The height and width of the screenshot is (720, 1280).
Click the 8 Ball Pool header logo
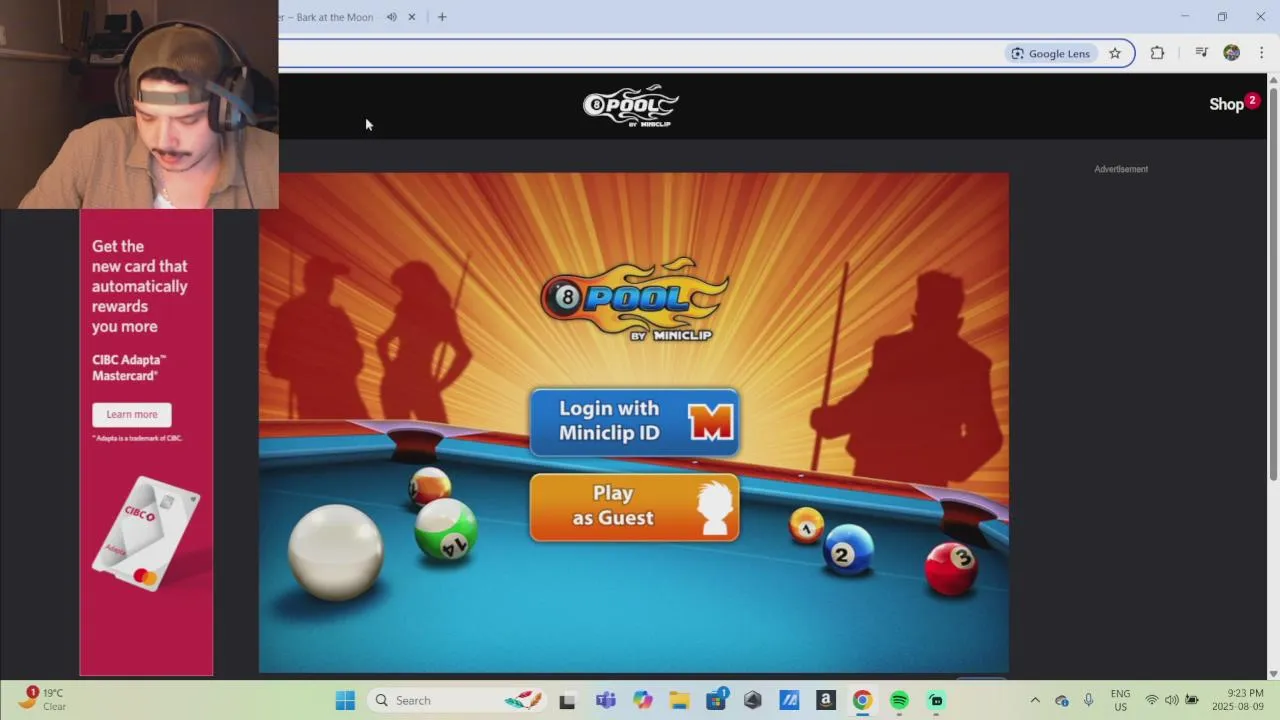(631, 105)
